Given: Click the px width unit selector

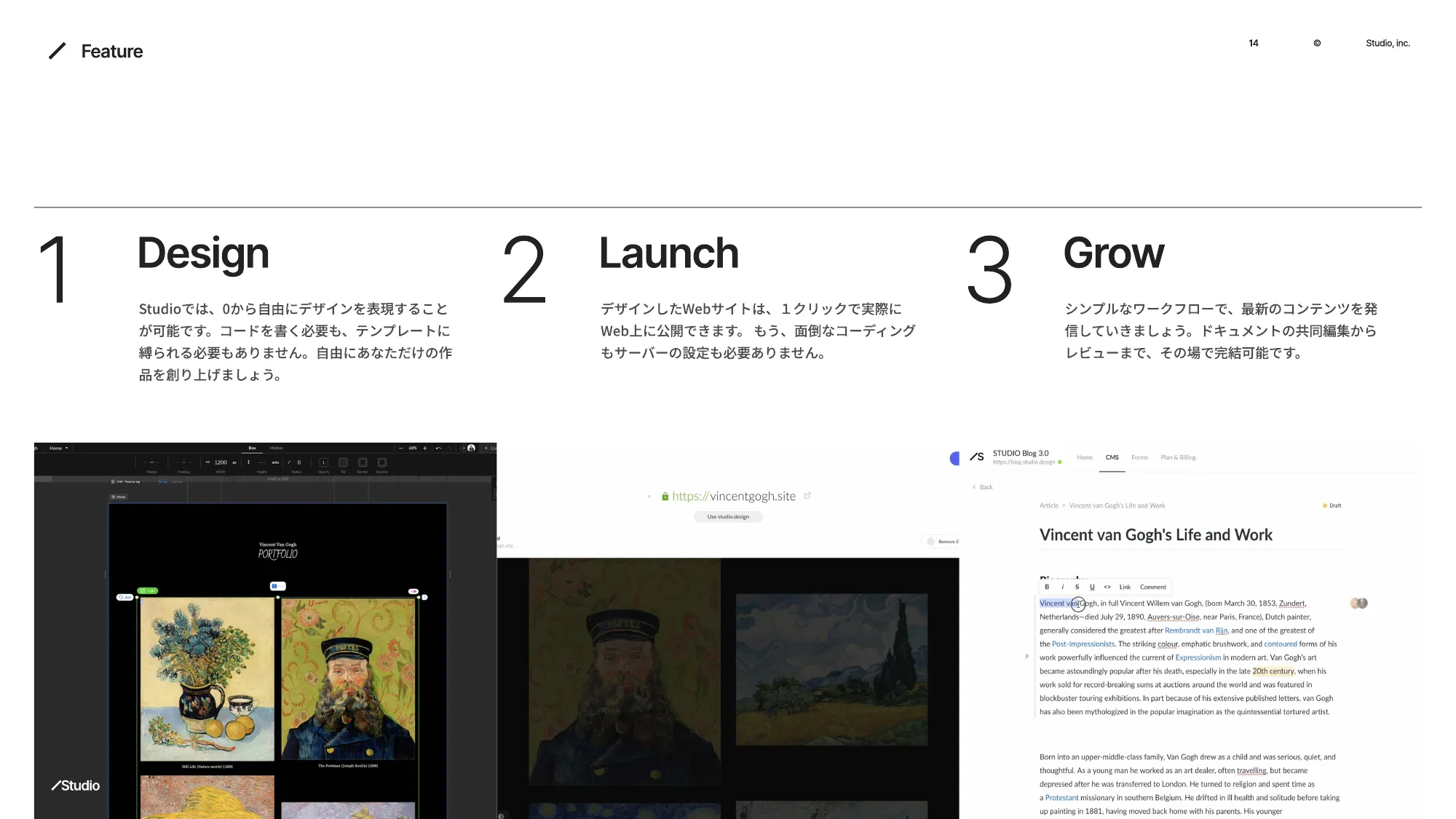Looking at the screenshot, I should pos(234,462).
